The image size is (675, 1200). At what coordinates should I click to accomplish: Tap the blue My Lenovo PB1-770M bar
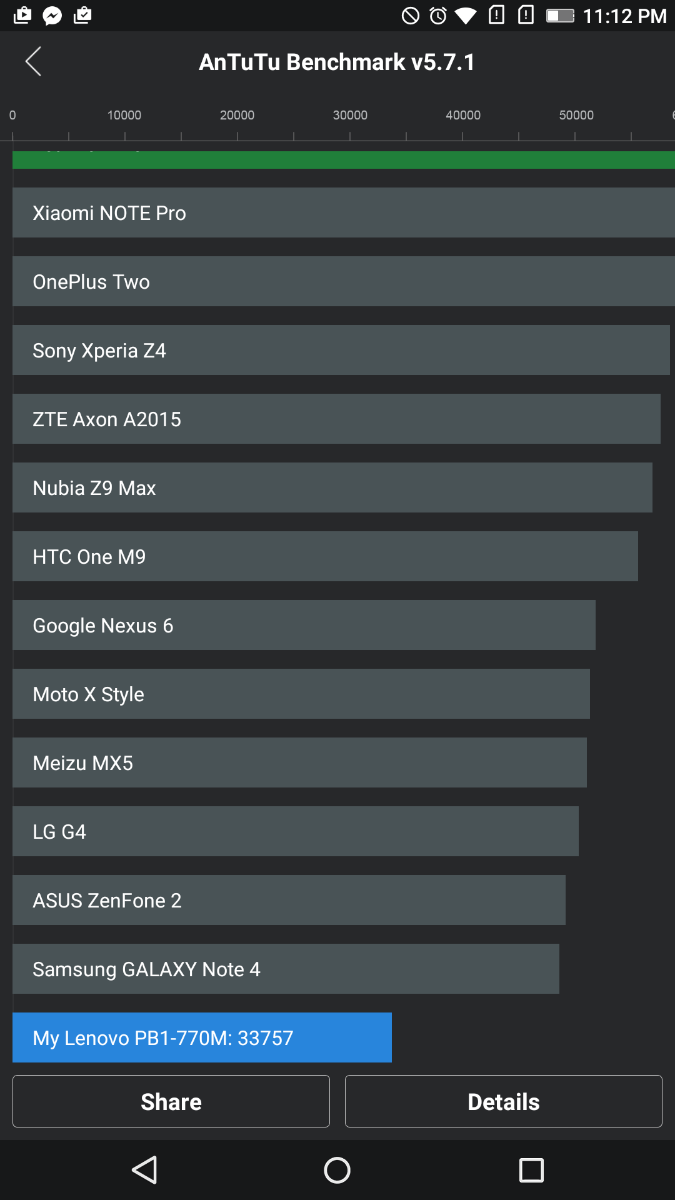click(202, 1038)
